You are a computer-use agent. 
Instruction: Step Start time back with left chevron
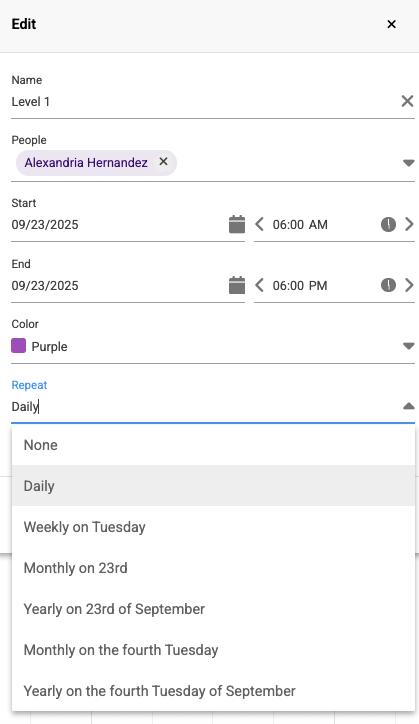(260, 224)
